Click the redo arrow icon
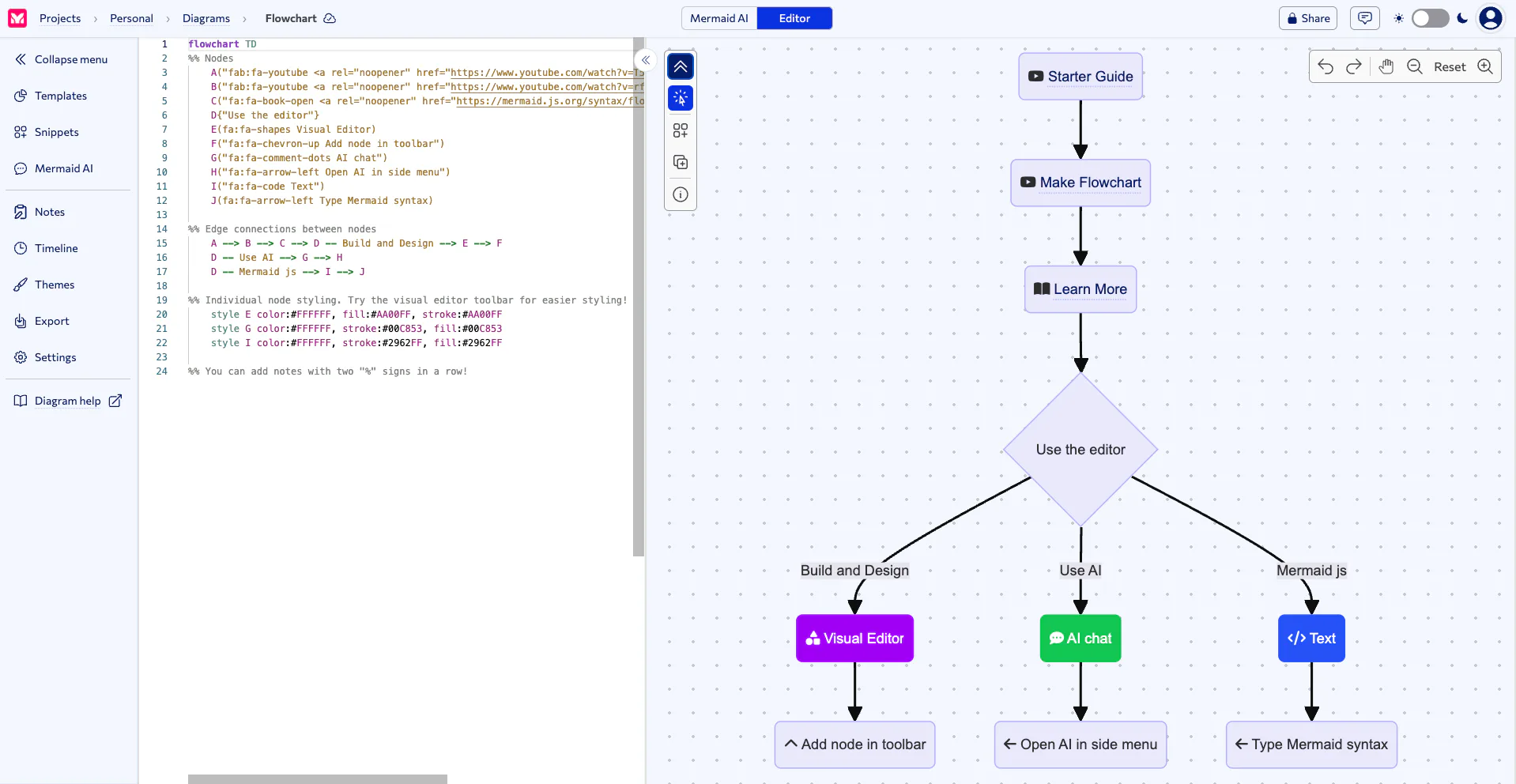The height and width of the screenshot is (784, 1516). 1354,67
